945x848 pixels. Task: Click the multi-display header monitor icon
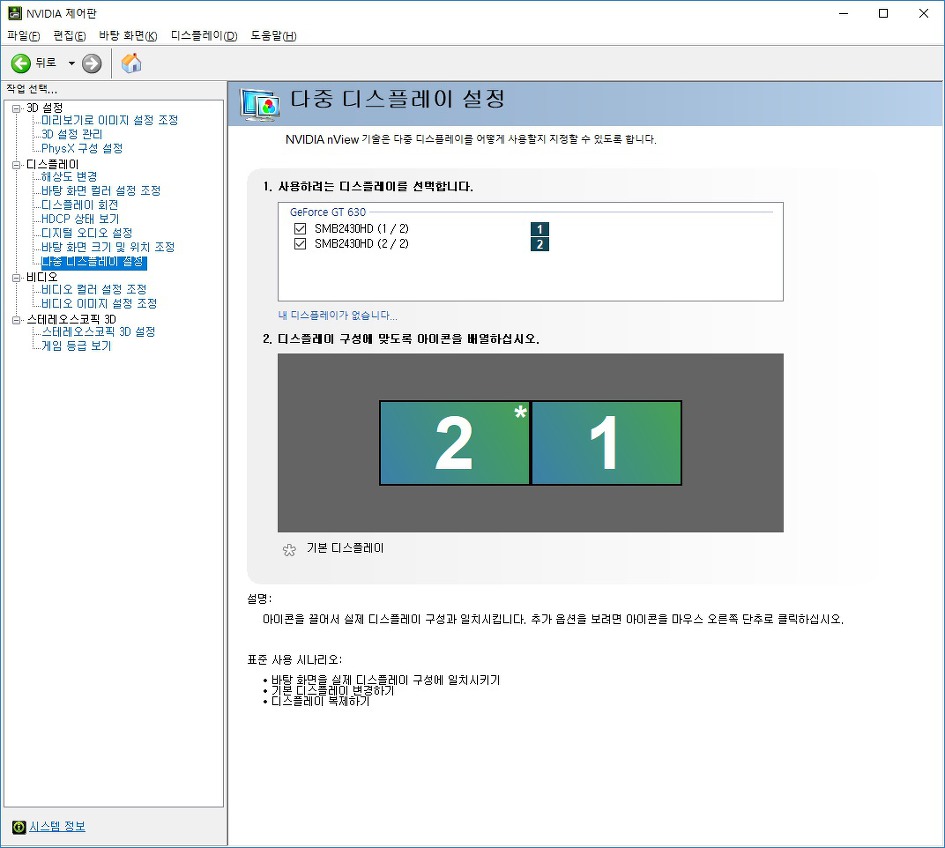(260, 104)
